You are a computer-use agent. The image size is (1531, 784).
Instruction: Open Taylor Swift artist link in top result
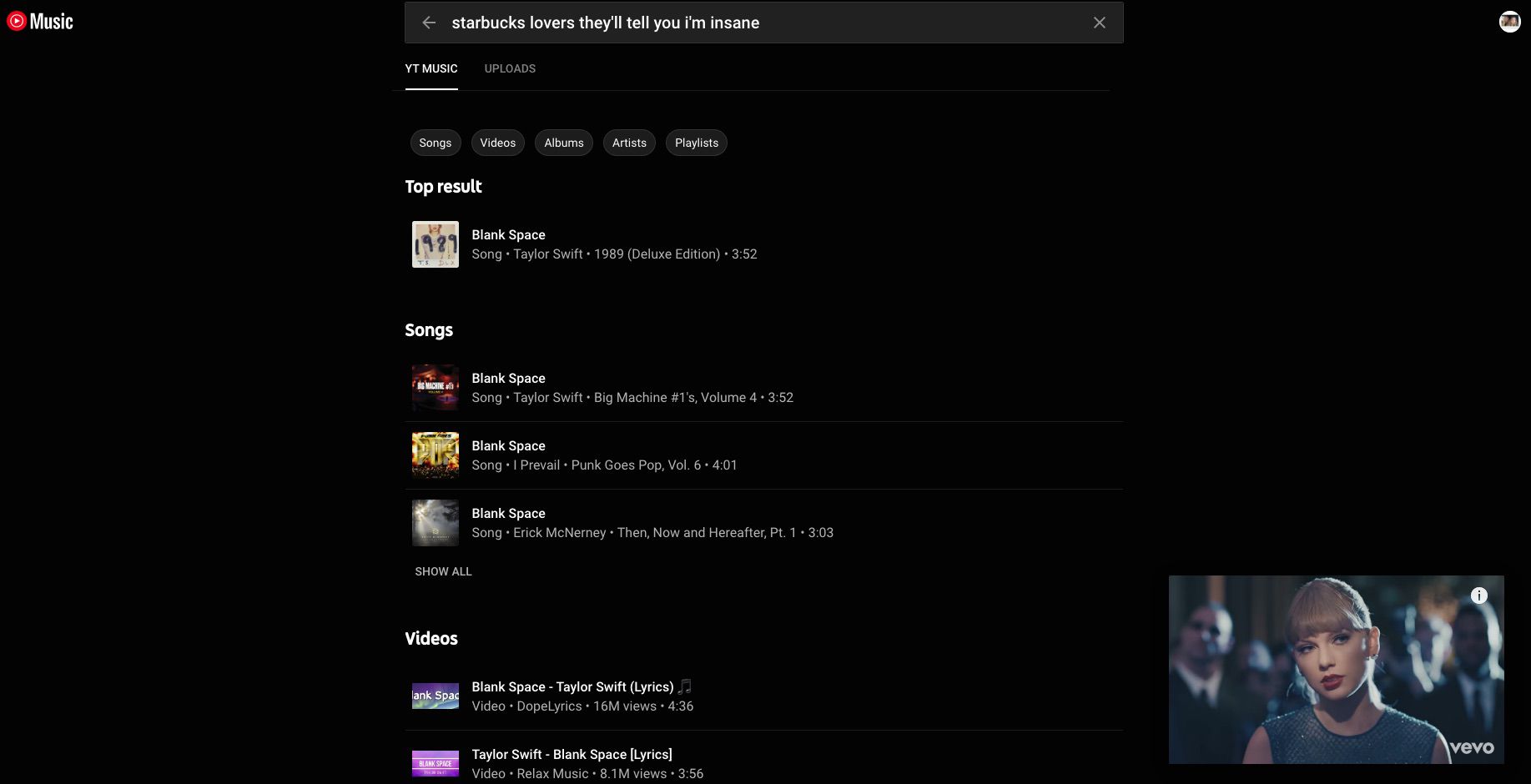(548, 254)
